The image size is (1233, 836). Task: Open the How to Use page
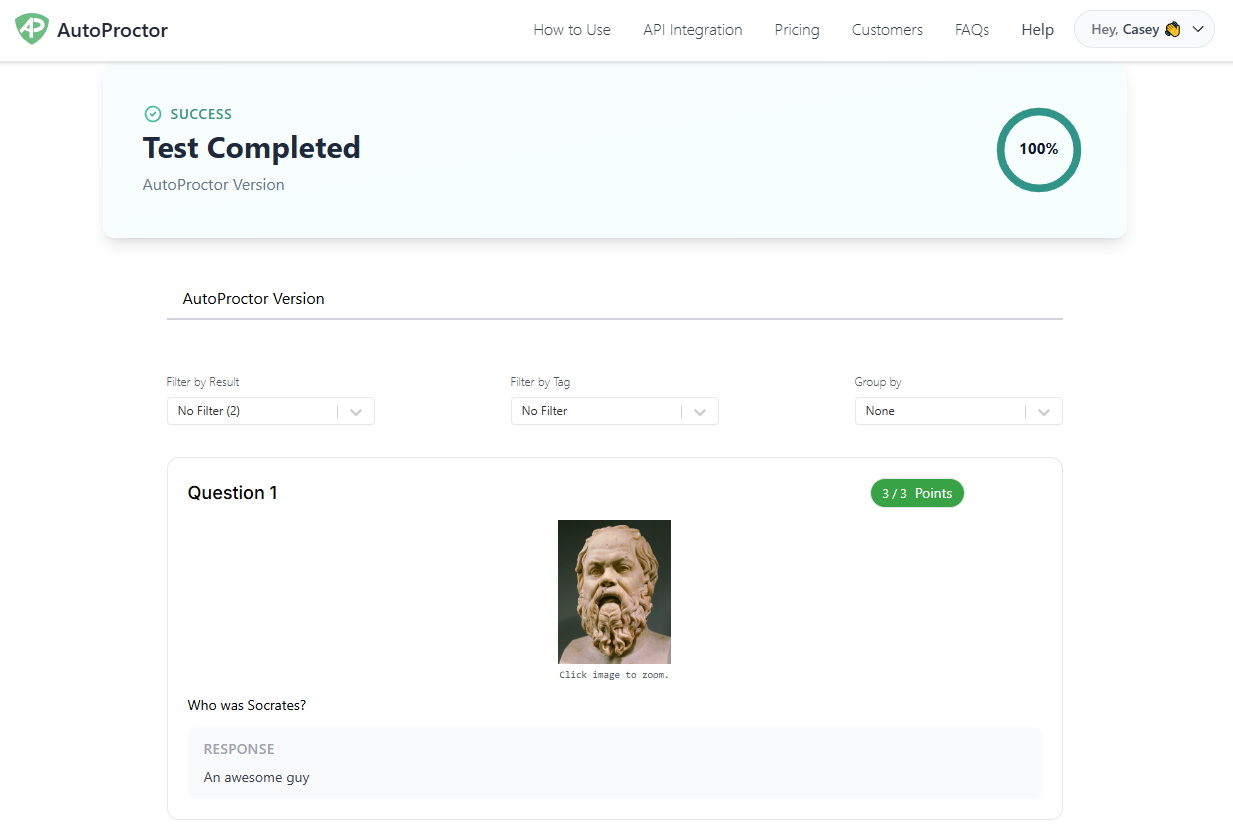(x=572, y=30)
